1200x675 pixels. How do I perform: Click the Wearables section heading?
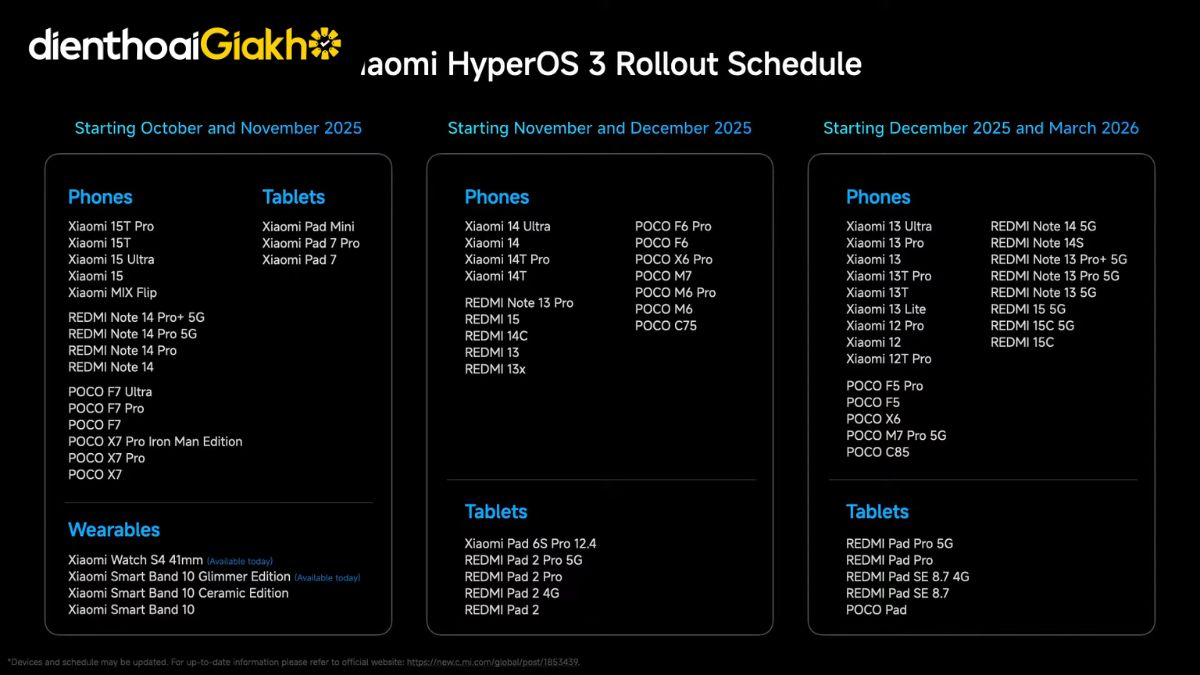coord(114,530)
